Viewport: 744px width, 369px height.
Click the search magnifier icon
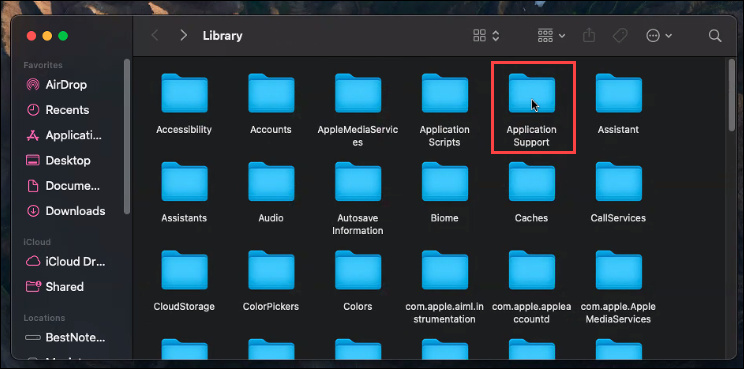pyautogui.click(x=715, y=36)
